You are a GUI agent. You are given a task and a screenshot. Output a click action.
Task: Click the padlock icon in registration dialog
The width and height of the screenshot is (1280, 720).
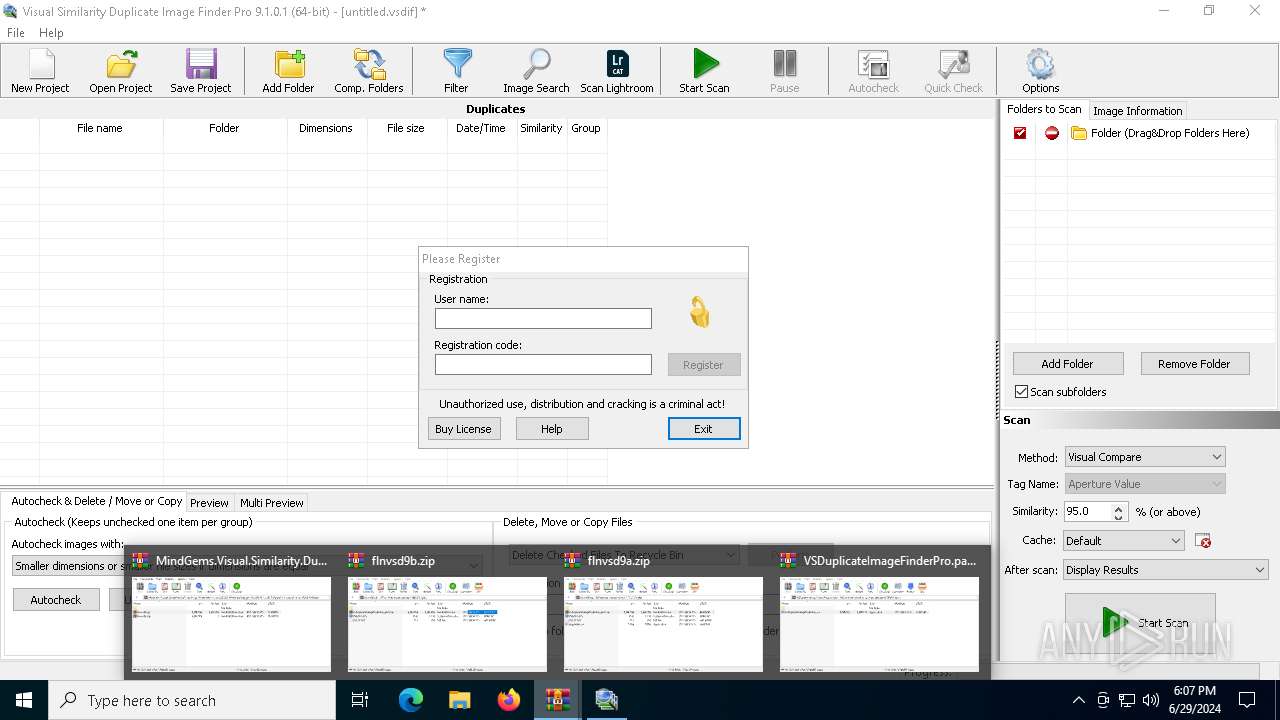coord(699,313)
